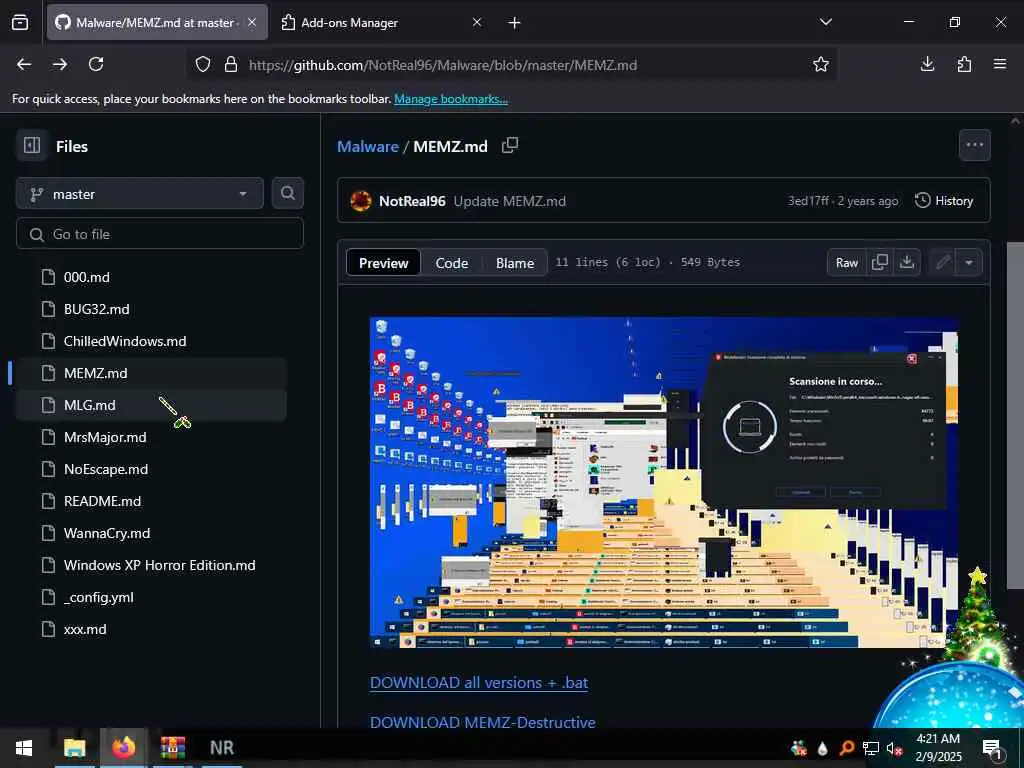The width and height of the screenshot is (1024, 768).
Task: Open WinRAR from the taskbar
Action: (x=172, y=748)
